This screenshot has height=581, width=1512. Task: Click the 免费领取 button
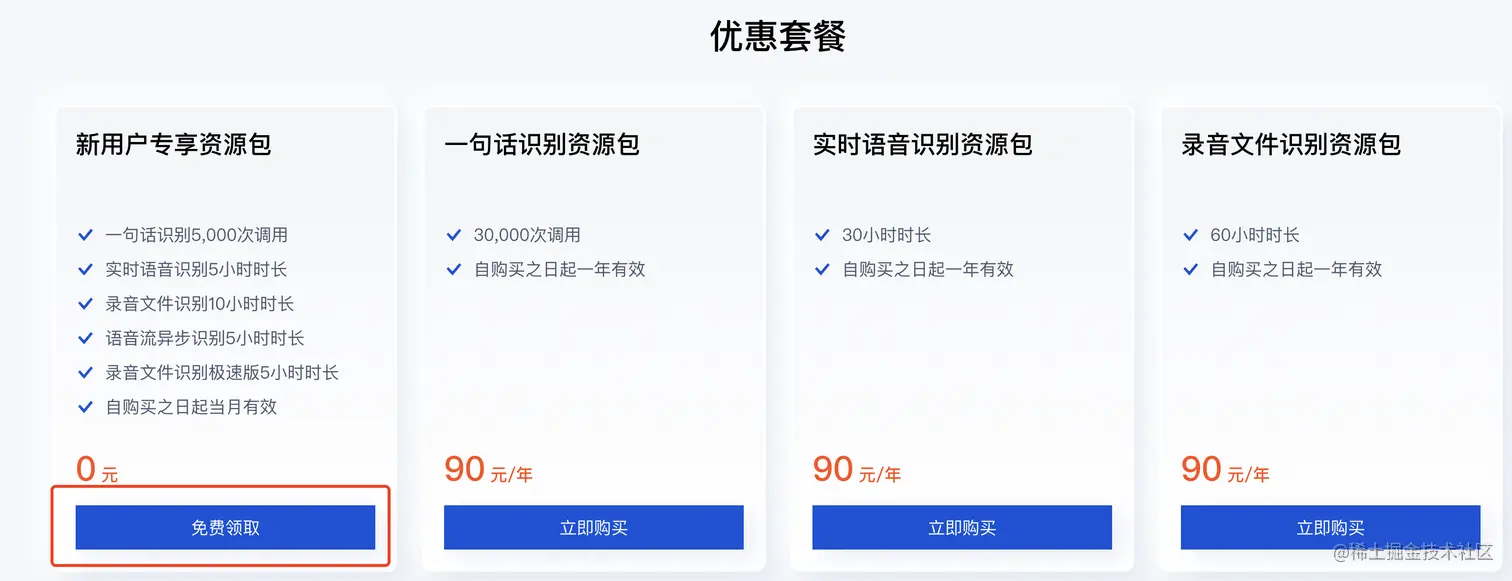point(225,527)
